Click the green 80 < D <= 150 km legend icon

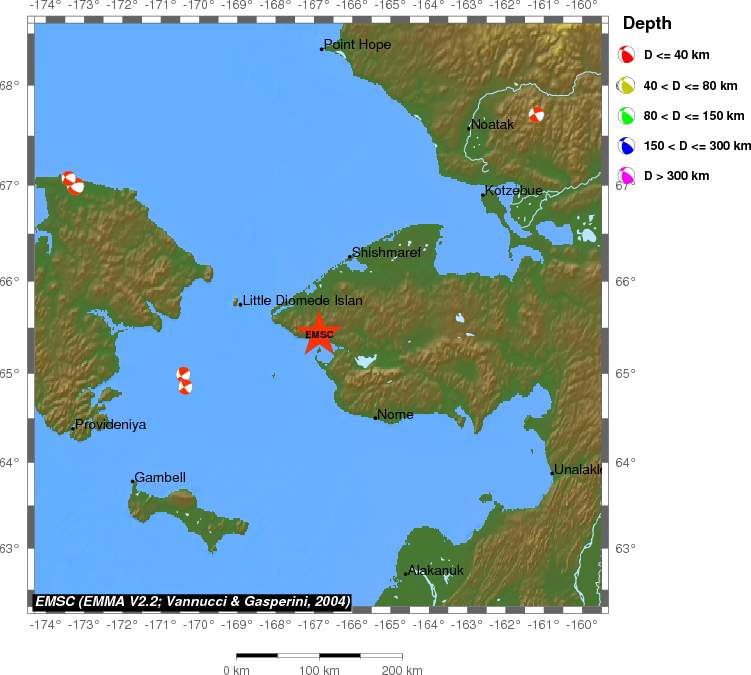[x=627, y=116]
